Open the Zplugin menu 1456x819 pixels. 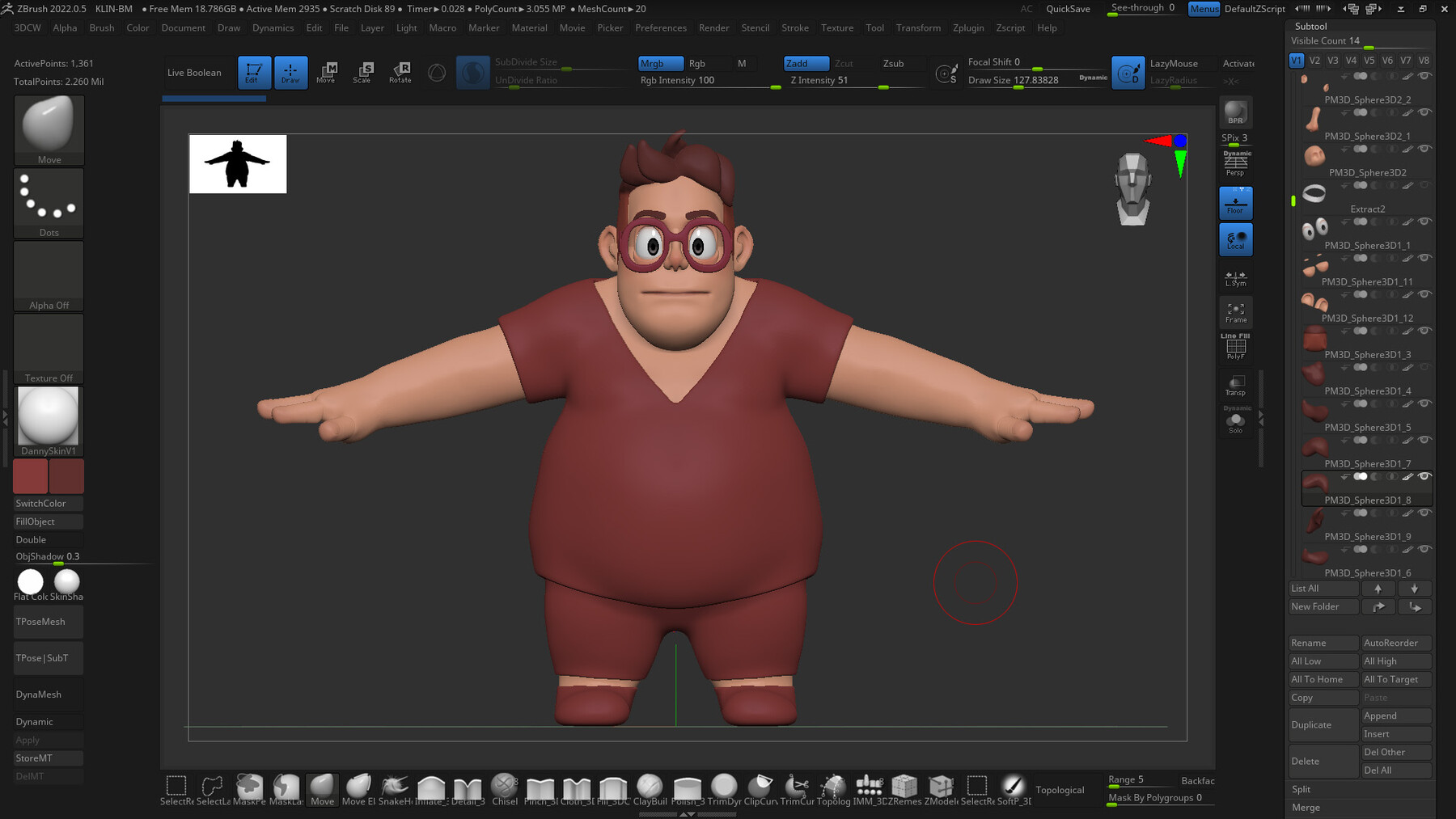[968, 27]
